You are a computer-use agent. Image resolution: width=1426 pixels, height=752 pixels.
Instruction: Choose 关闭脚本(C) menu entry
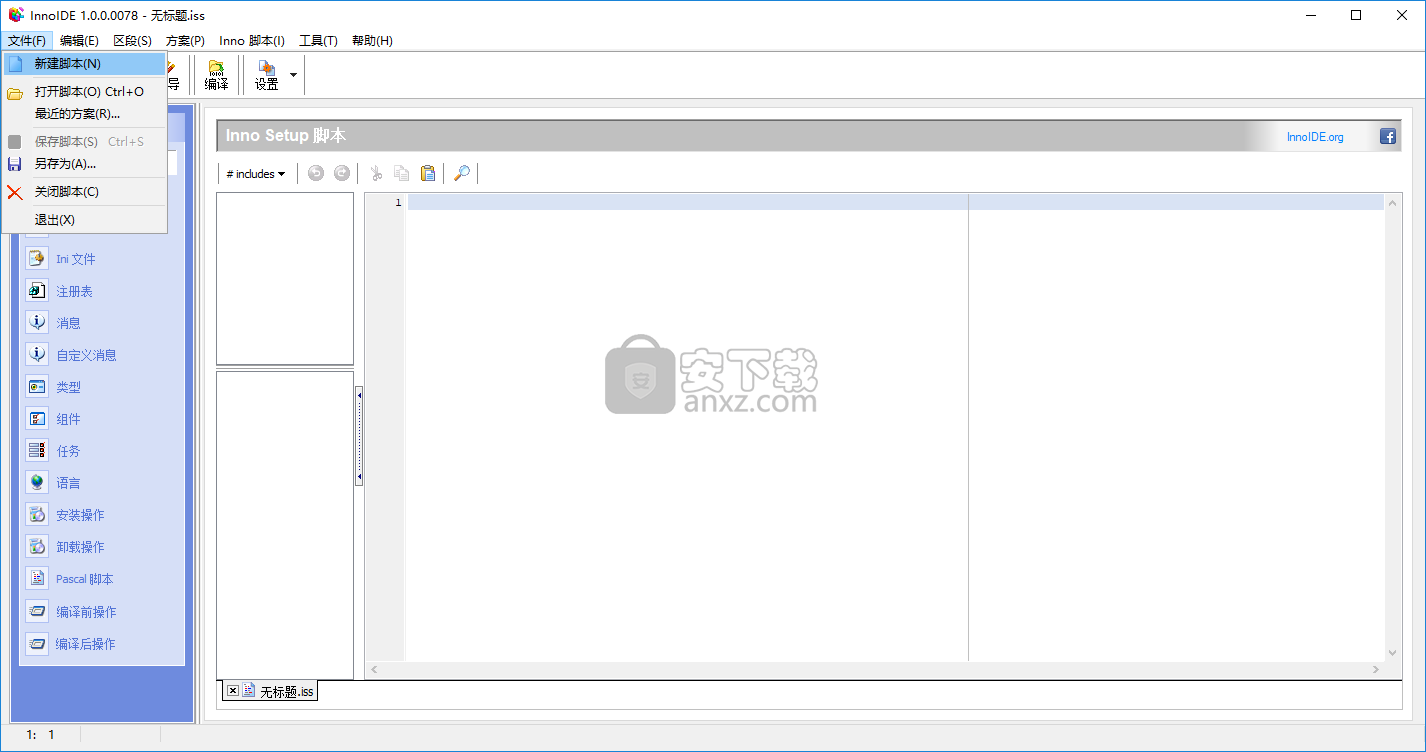(x=85, y=192)
